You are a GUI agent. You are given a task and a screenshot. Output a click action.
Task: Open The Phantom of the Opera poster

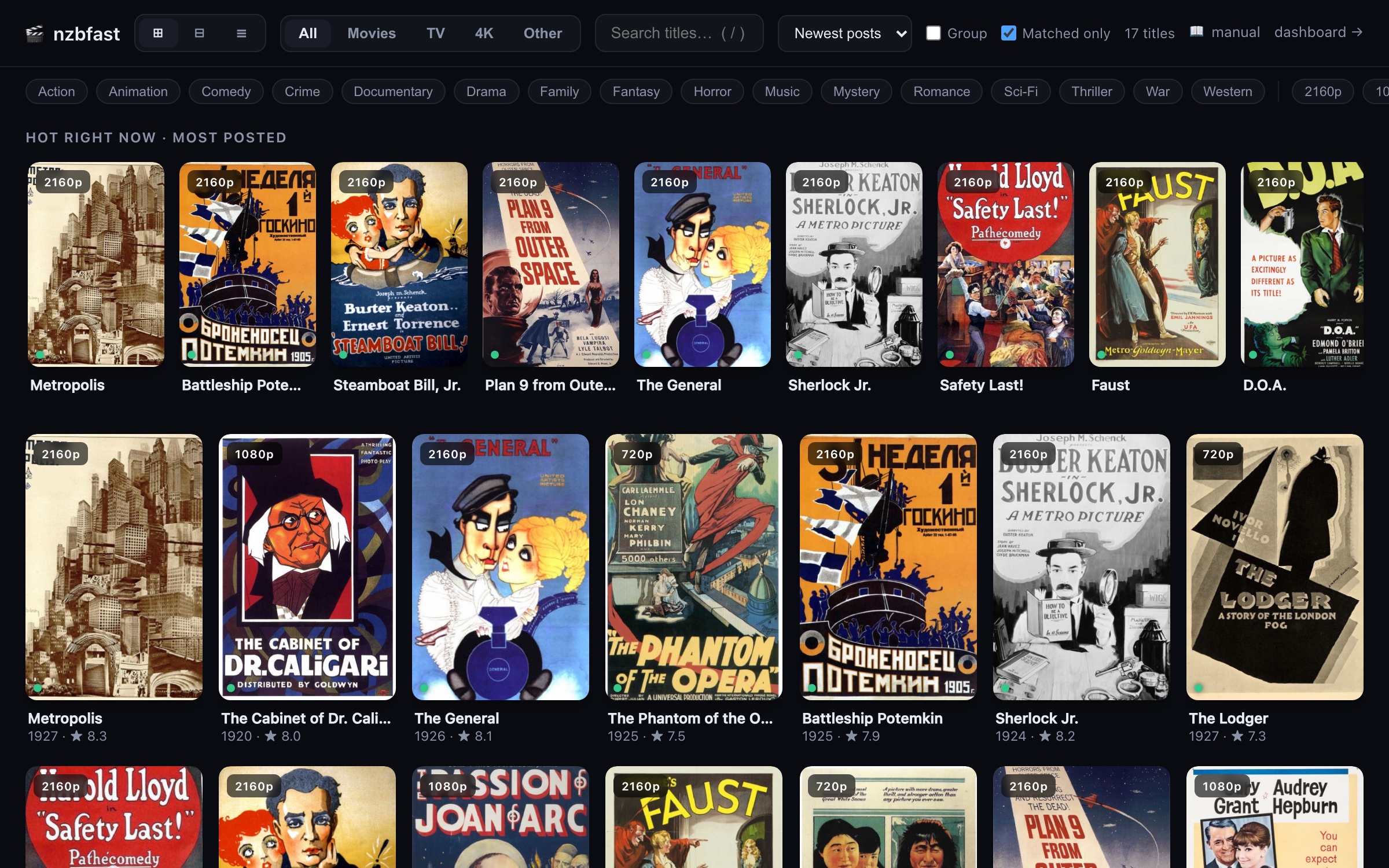point(694,567)
